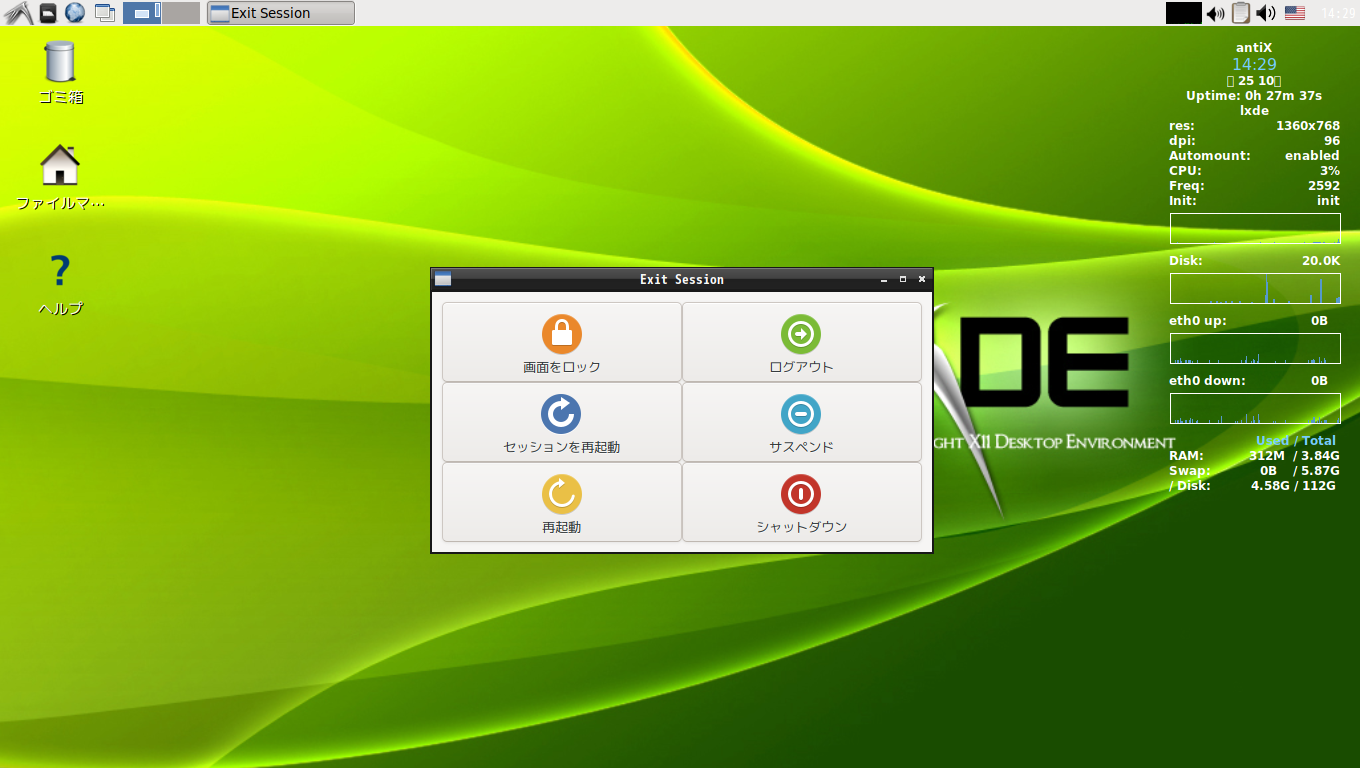Image resolution: width=1360 pixels, height=768 pixels.
Task: Click the Exit Session title bar text
Action: [x=682, y=279]
